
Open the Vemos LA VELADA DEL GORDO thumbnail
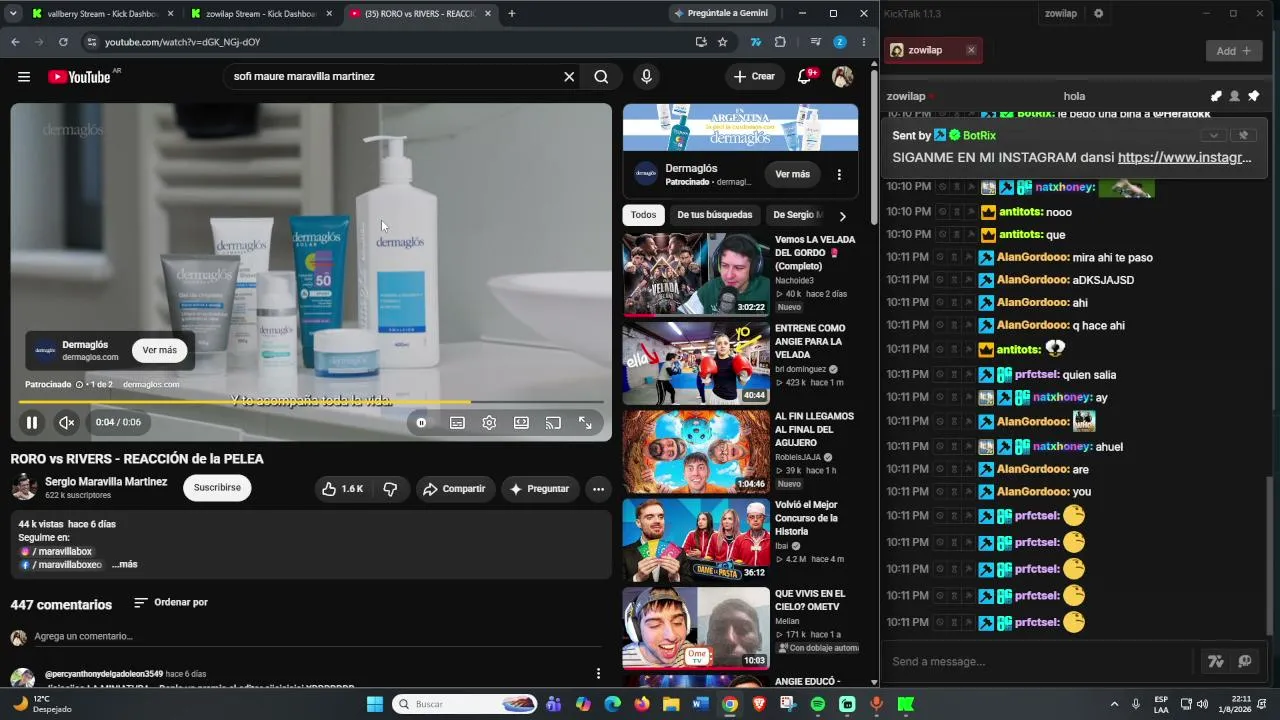(696, 275)
